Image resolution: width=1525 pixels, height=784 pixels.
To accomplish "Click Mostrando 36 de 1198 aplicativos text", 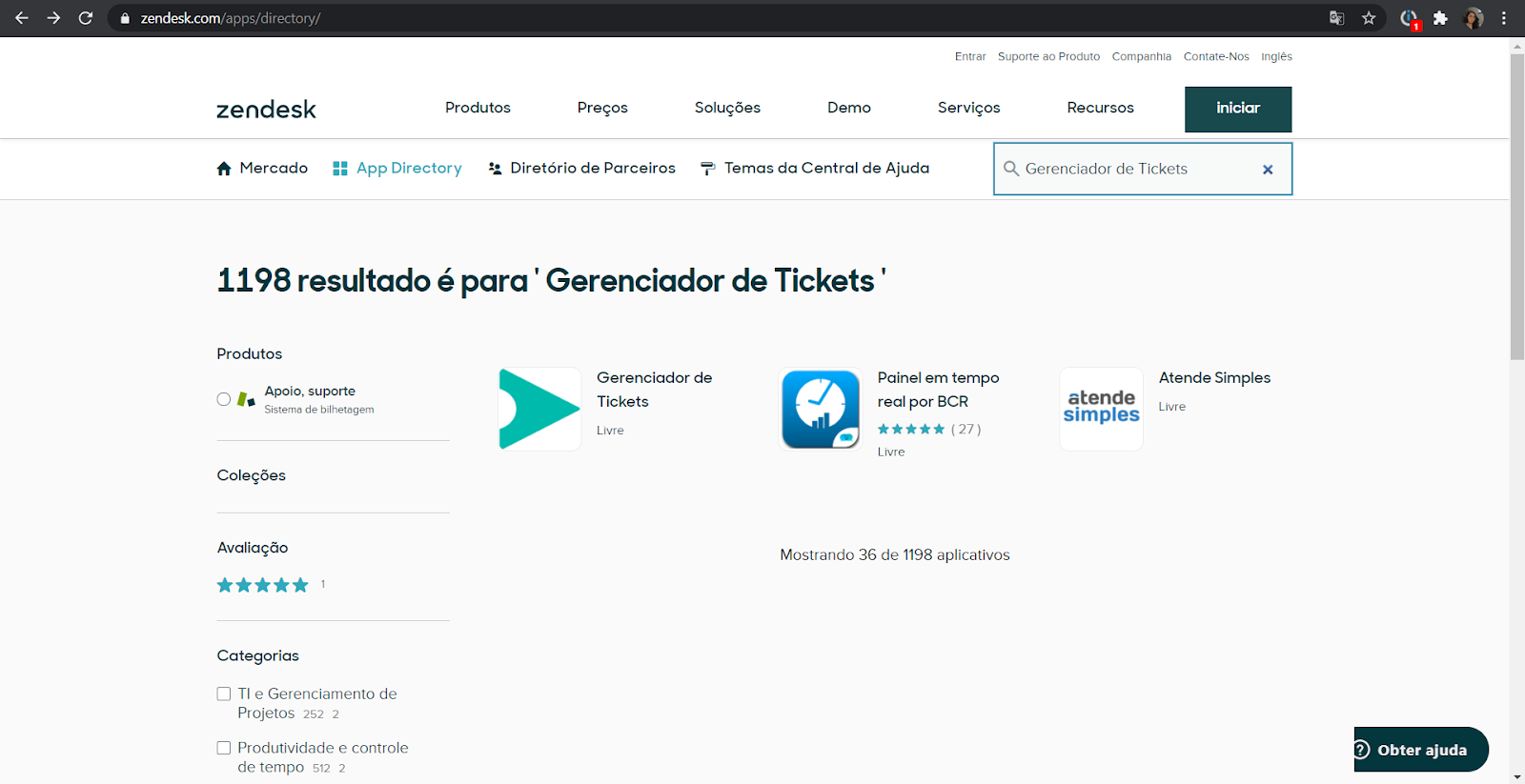I will point(894,554).
